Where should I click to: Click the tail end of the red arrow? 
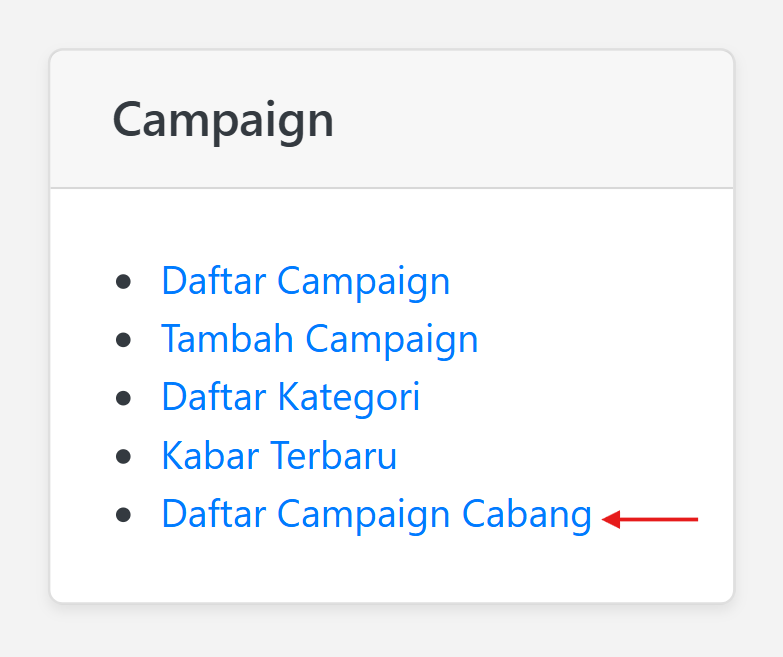692,519
